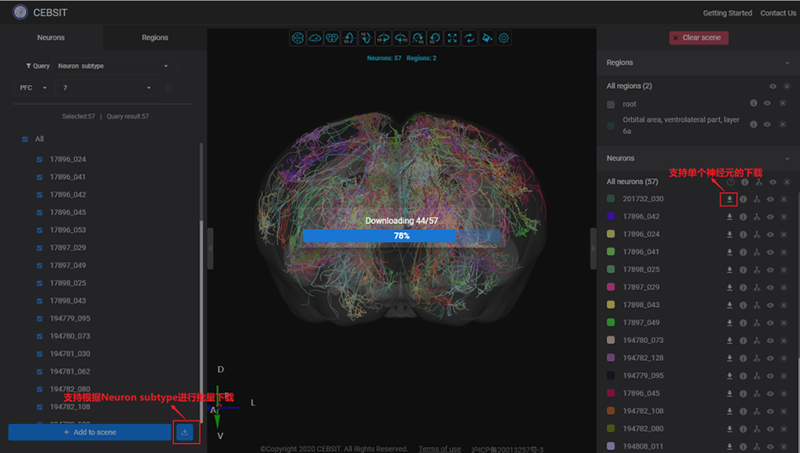Collapse the Neurons panel section
800x453 pixels.
[x=786, y=158]
